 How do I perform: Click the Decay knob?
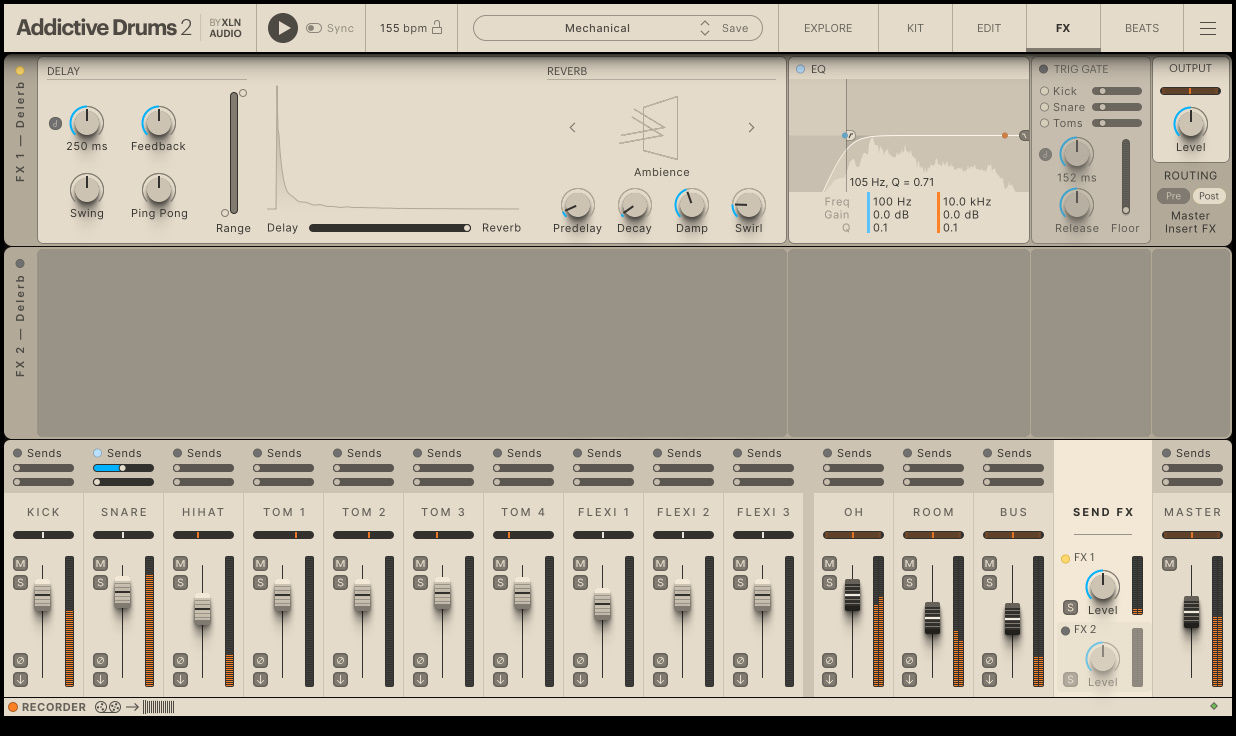coord(634,205)
